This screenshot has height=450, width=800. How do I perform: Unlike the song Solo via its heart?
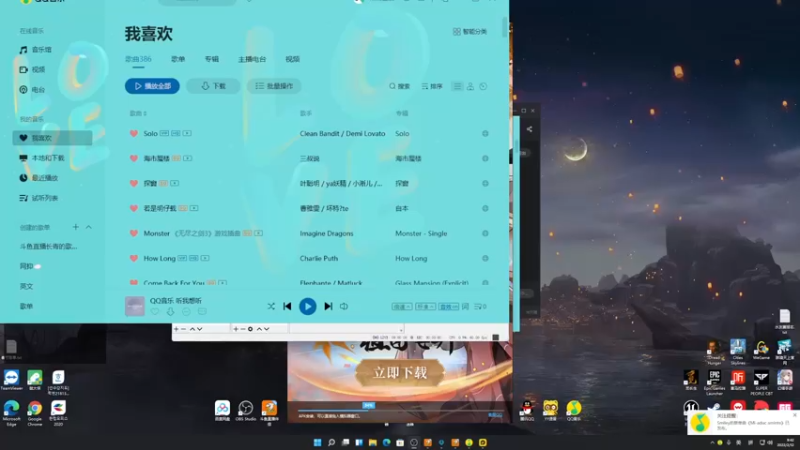point(134,133)
